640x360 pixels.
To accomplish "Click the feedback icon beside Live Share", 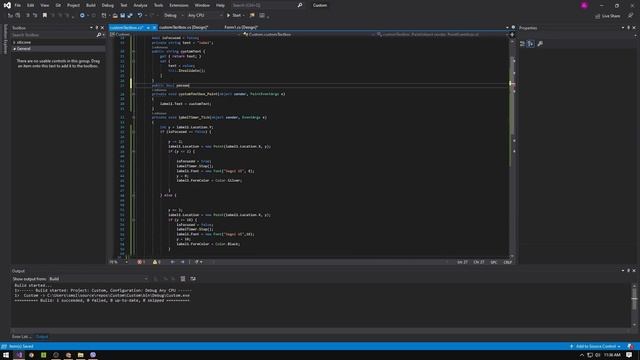I will point(631,16).
